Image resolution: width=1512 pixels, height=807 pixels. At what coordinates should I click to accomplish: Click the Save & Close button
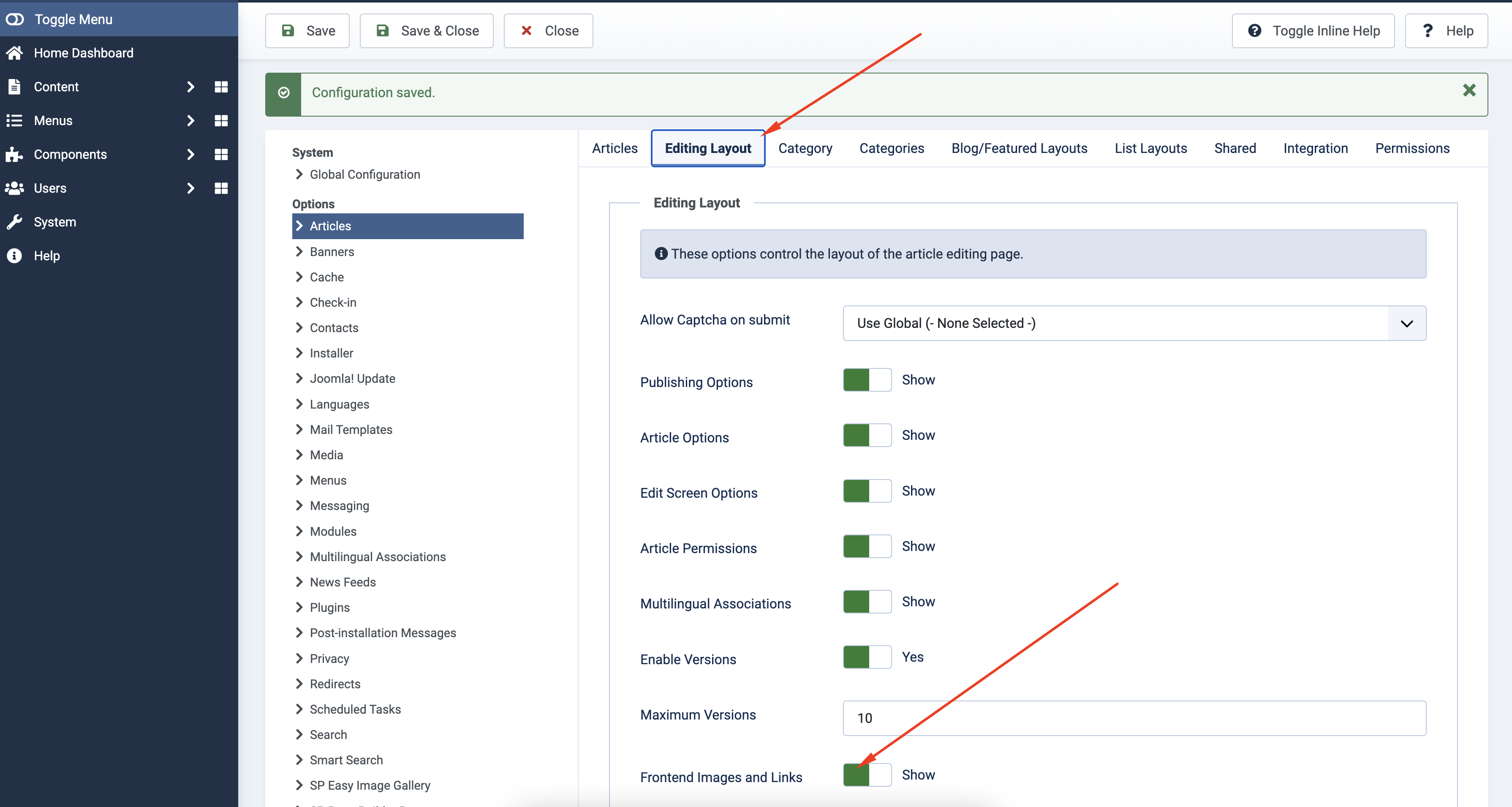[427, 30]
